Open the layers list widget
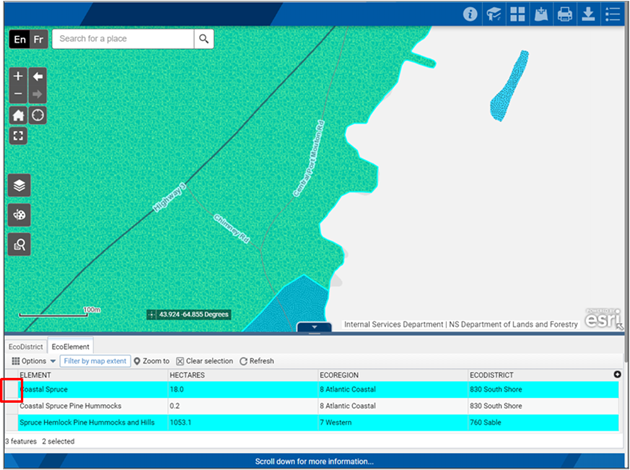The width and height of the screenshot is (630, 470). (19, 186)
